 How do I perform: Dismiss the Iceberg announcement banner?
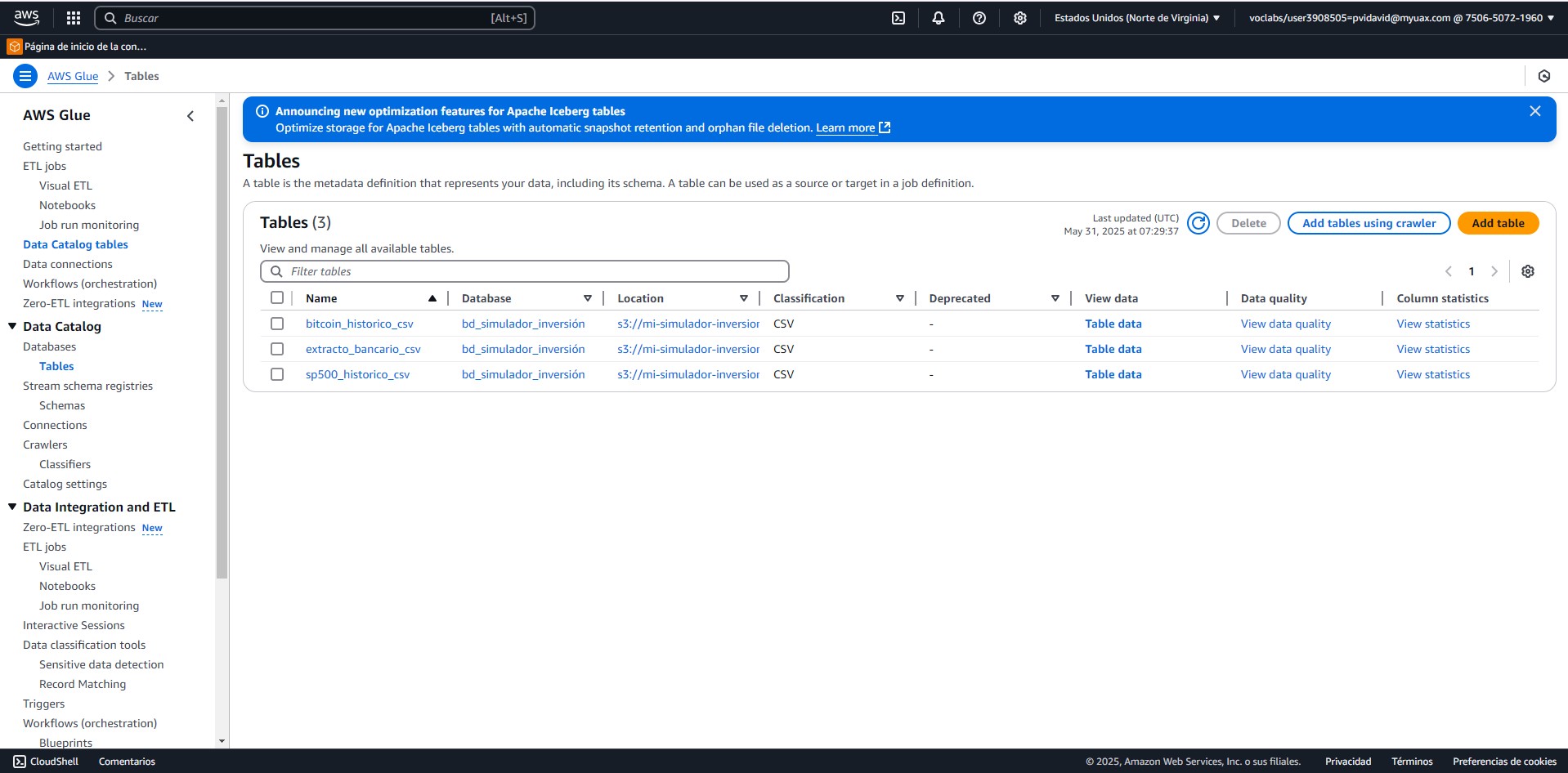1535,111
